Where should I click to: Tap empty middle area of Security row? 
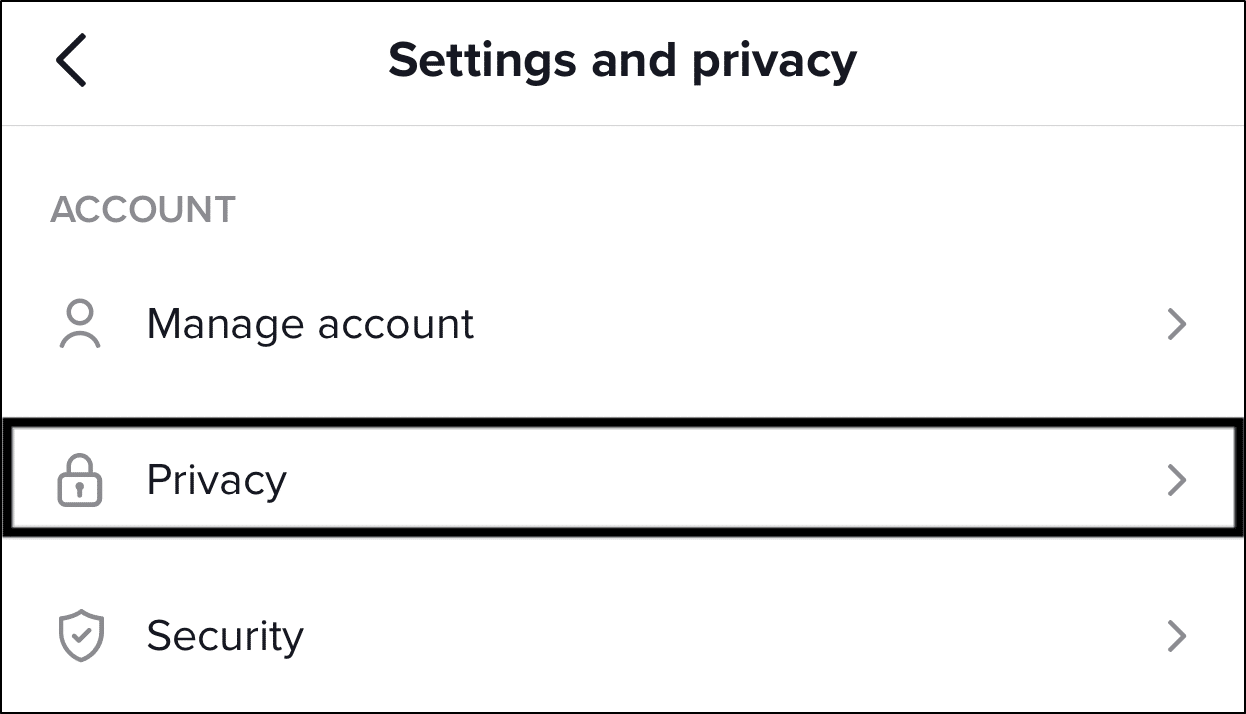point(720,636)
